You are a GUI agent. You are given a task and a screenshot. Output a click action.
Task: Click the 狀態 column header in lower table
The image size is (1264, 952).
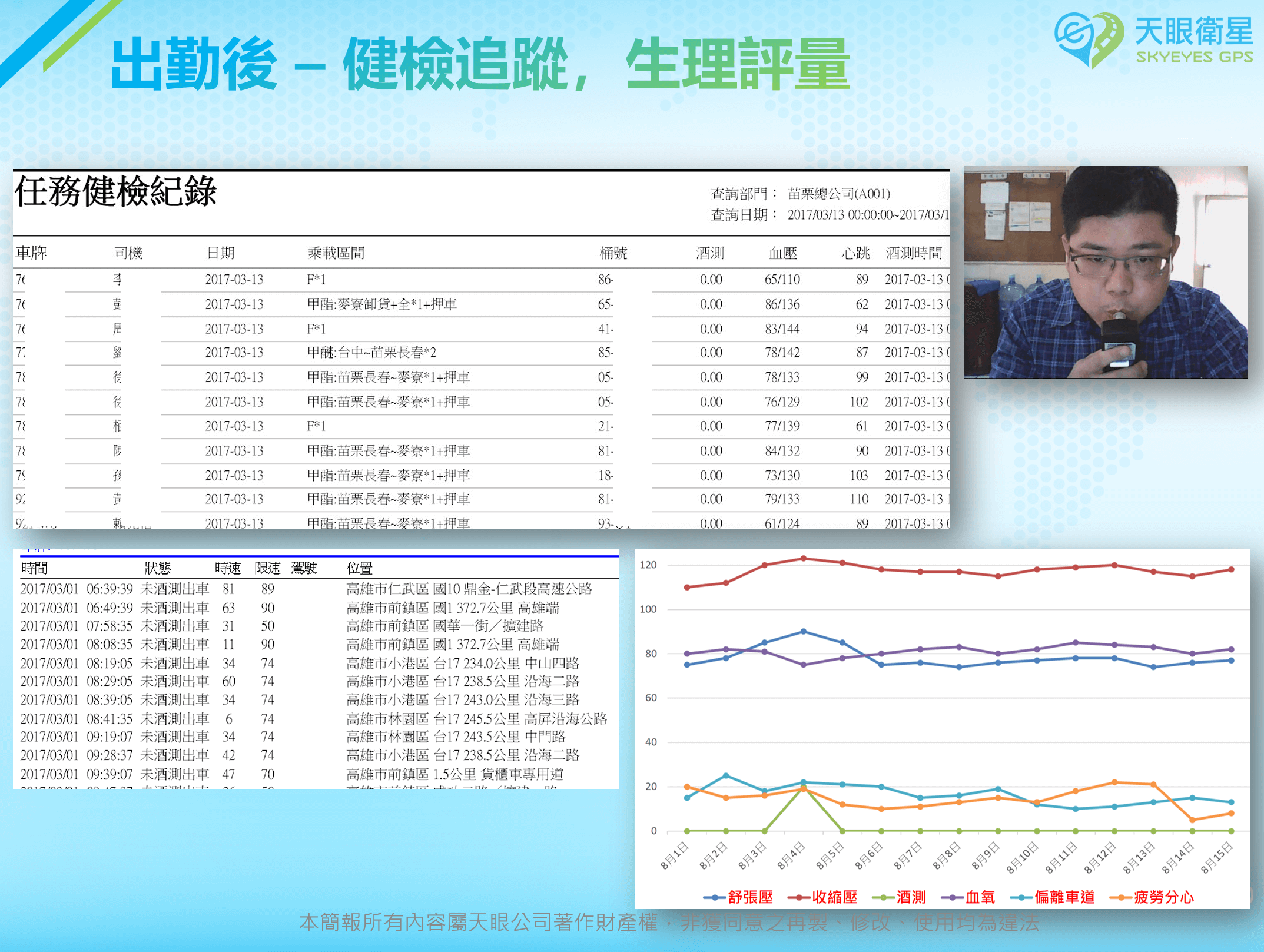click(157, 568)
